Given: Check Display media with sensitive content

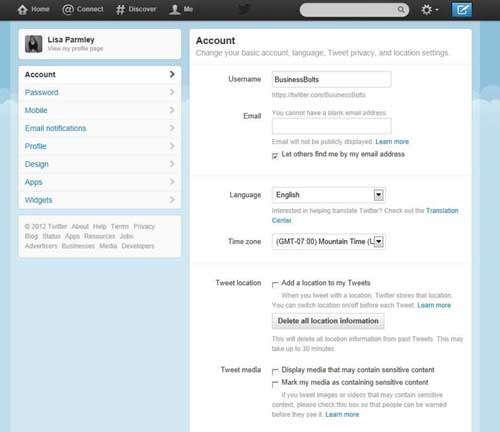Looking at the screenshot, I should (275, 371).
